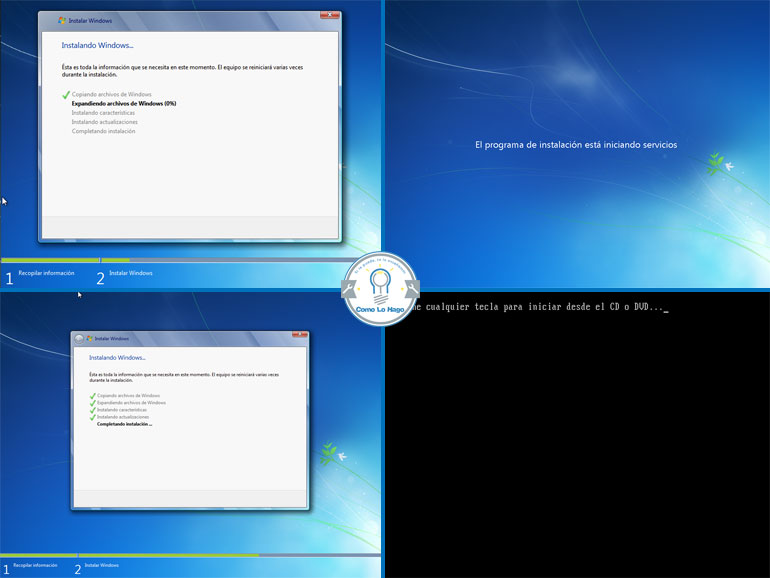Click 'El programa de instalación está iniciando servicios' message
This screenshot has width=770, height=578.
click(576, 145)
